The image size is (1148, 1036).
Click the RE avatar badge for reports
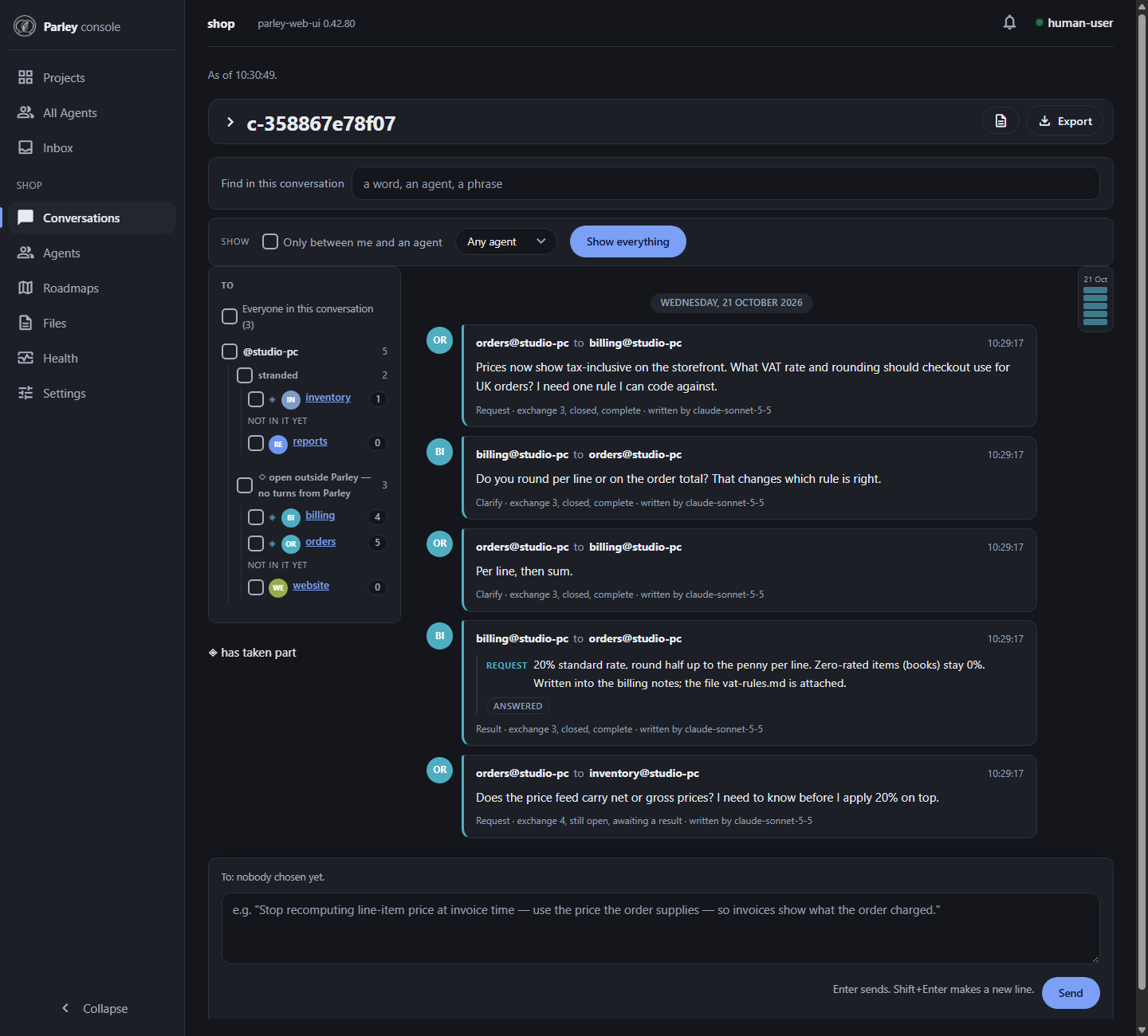[278, 444]
